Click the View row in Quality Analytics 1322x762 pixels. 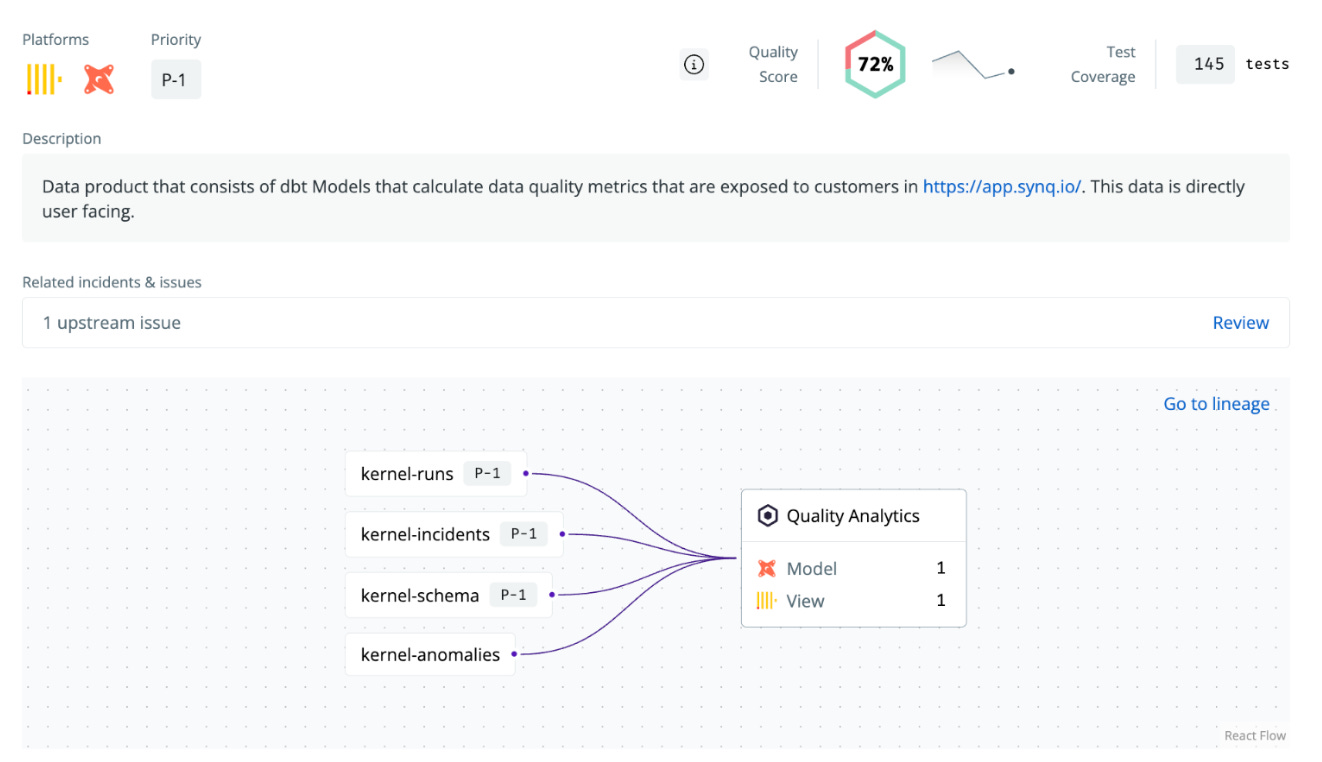coord(853,601)
